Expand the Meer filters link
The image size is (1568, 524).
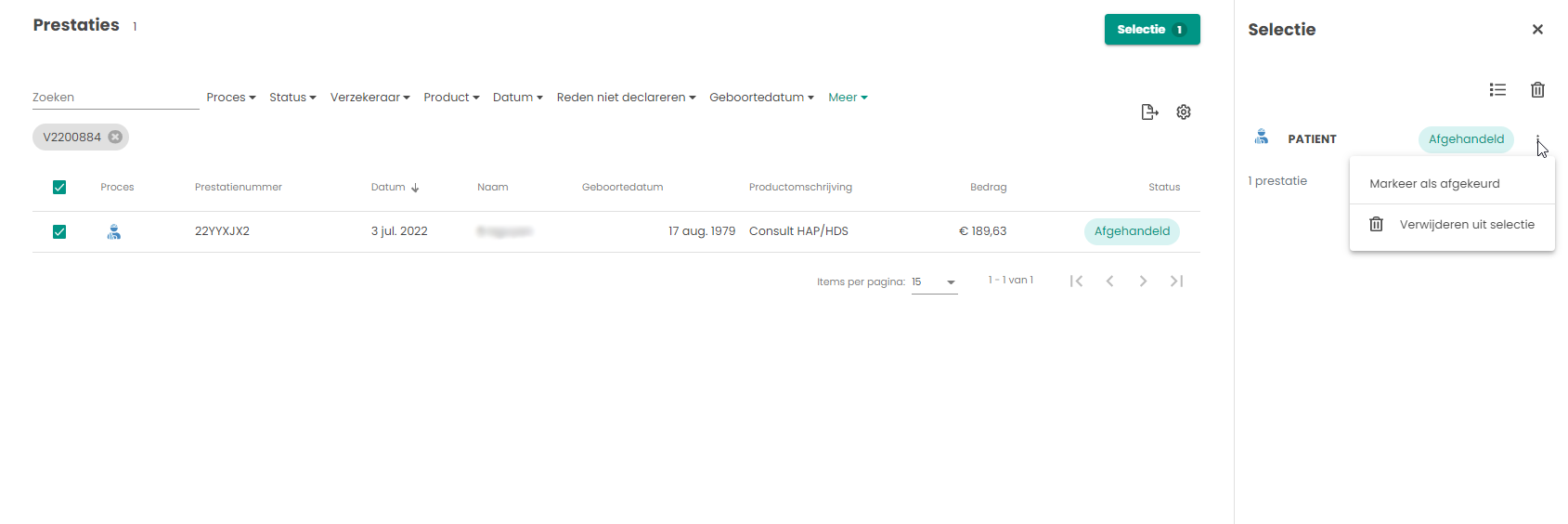pos(848,98)
